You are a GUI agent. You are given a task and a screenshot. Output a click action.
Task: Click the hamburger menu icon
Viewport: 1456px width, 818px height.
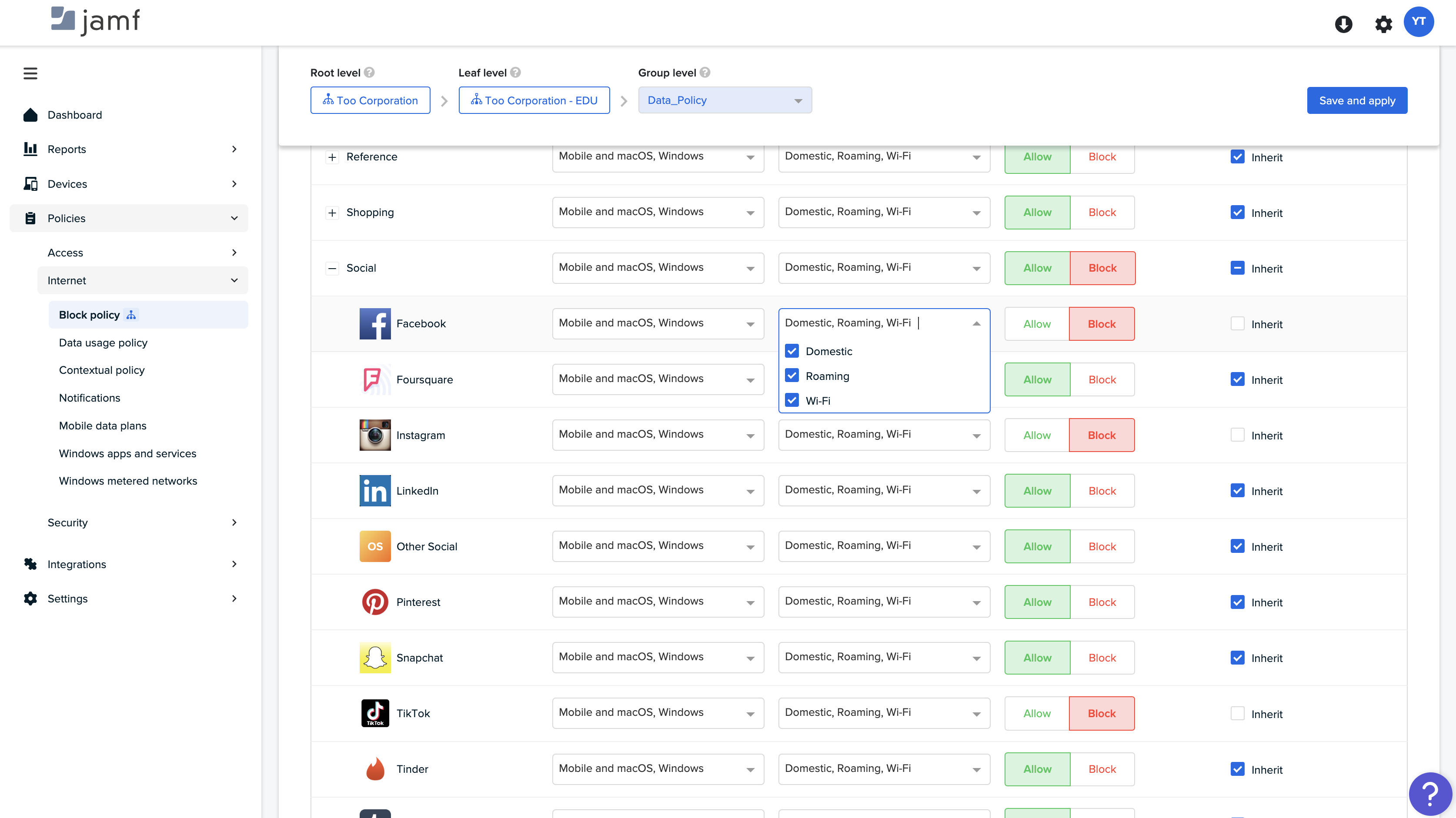30,73
